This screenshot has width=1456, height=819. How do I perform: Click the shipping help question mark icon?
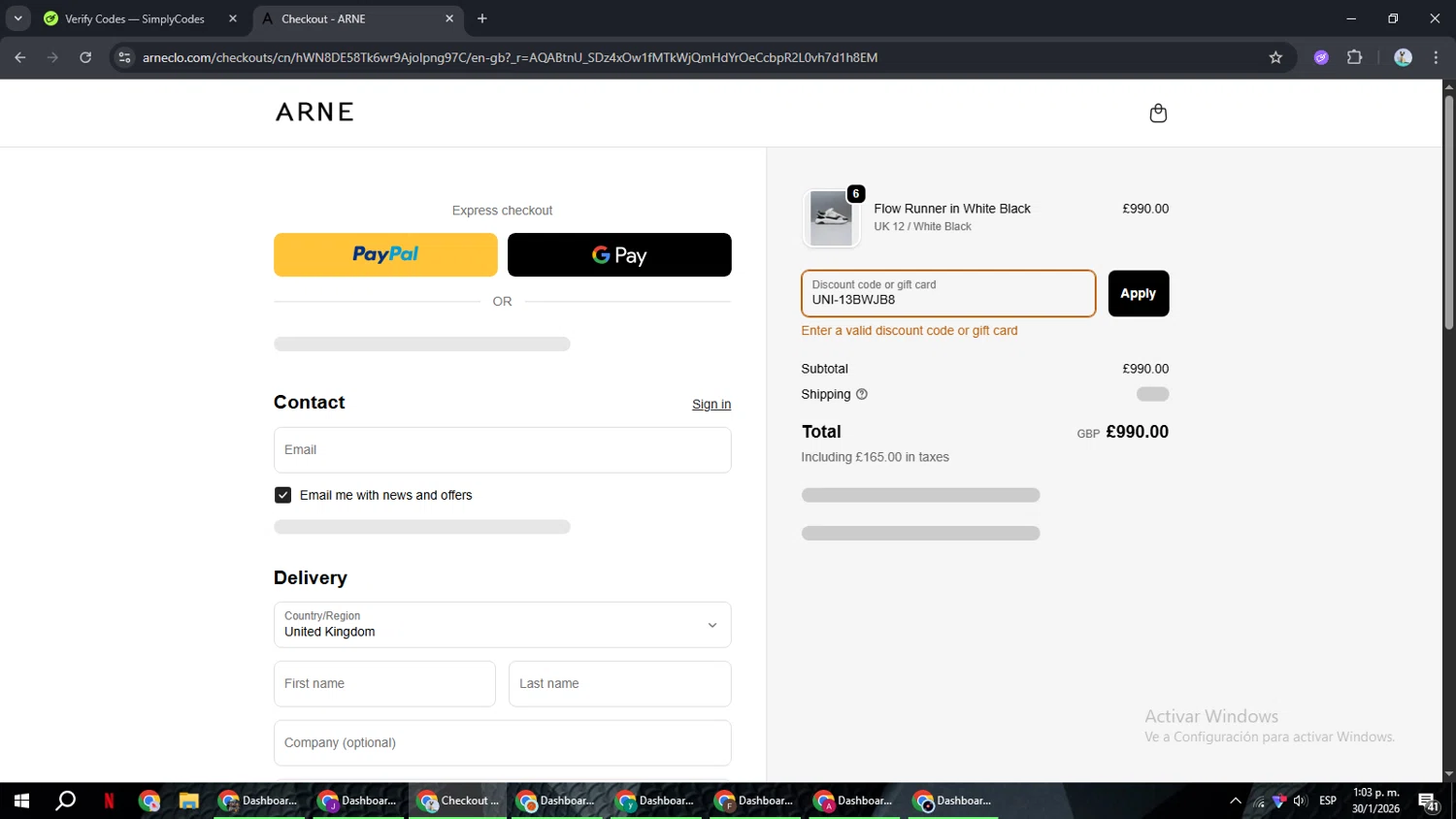pyautogui.click(x=862, y=394)
